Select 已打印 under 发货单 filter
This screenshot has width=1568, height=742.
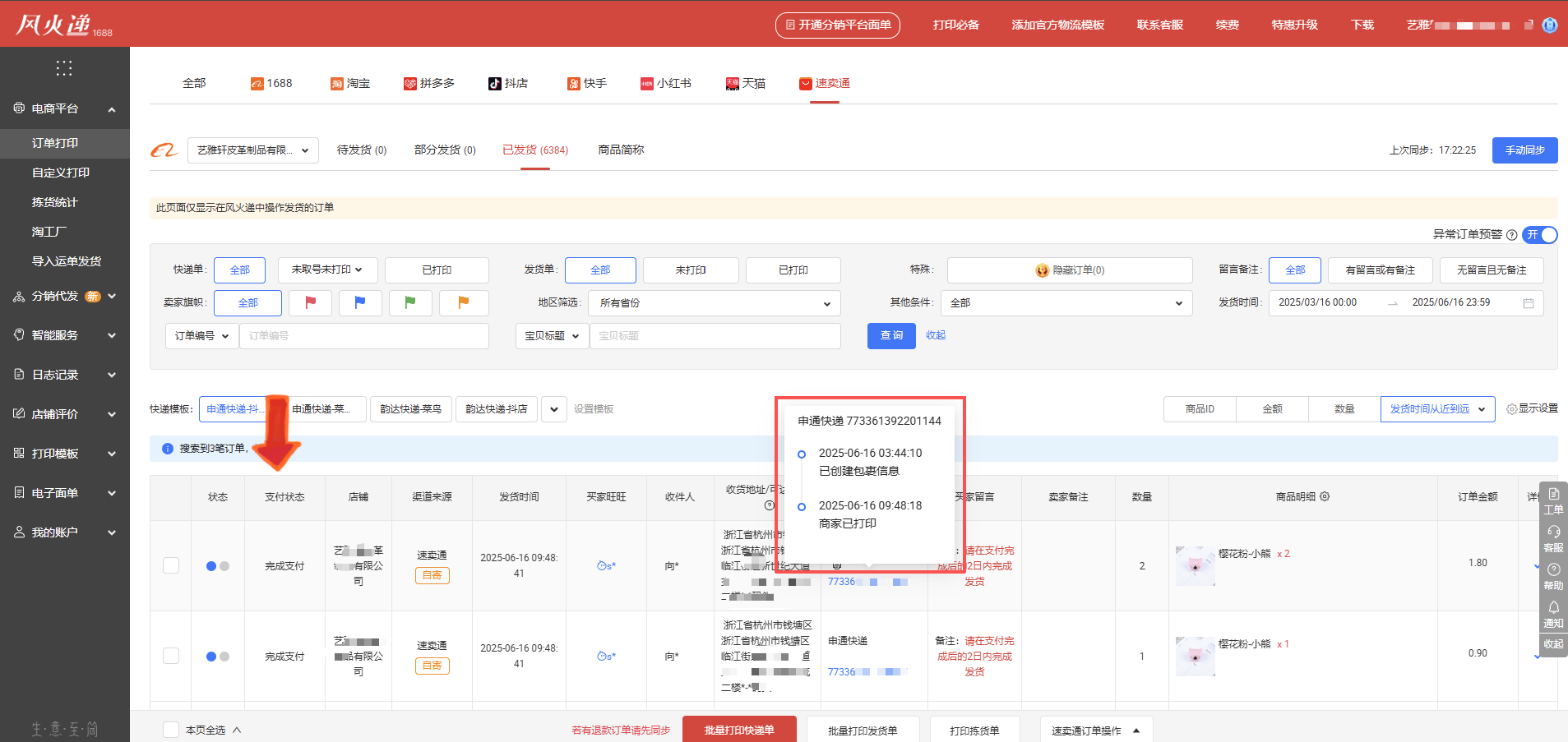[793, 270]
